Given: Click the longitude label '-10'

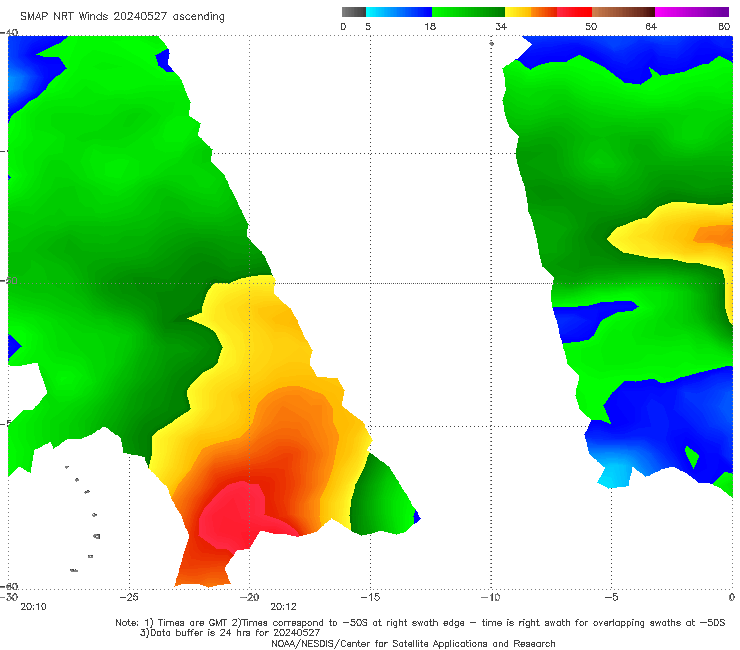Looking at the screenshot, I should pyautogui.click(x=491, y=597).
